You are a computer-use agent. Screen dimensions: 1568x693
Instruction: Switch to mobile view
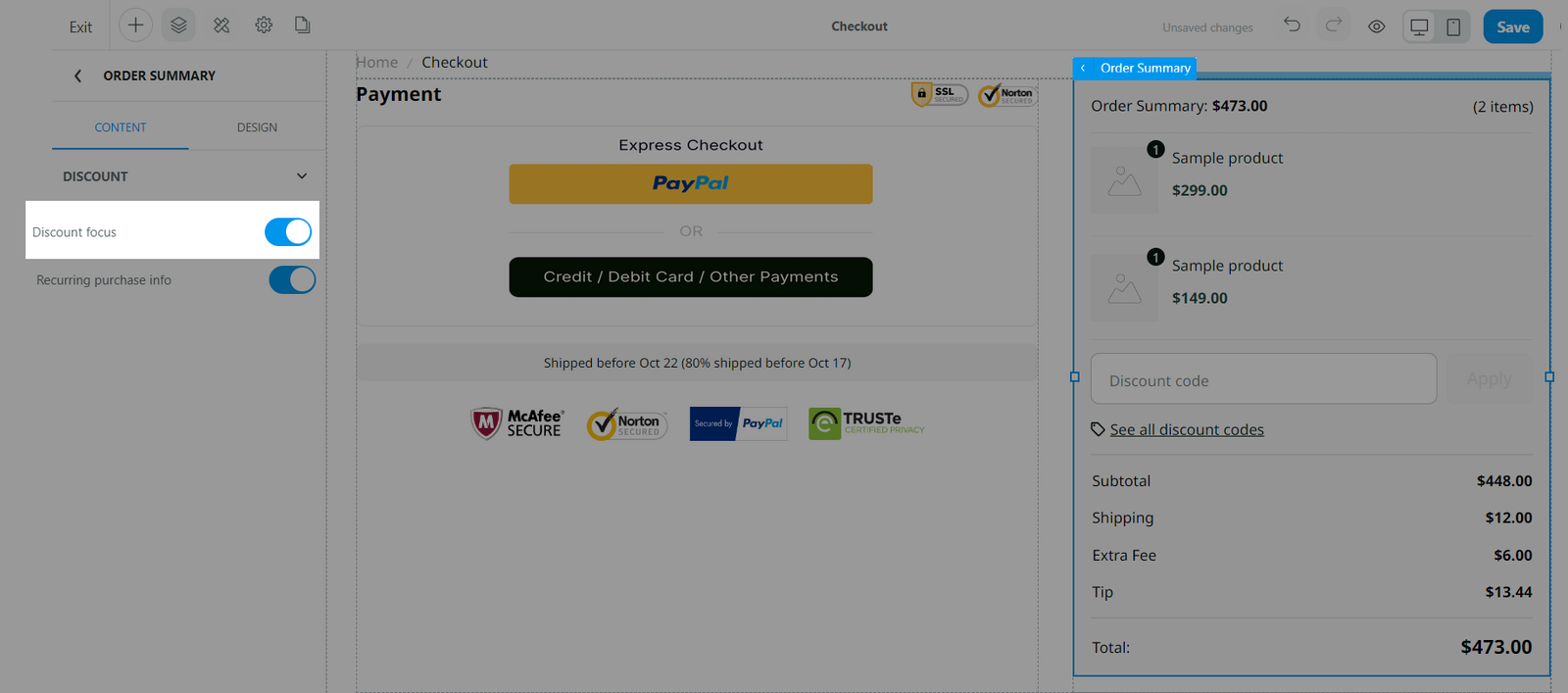(x=1453, y=26)
